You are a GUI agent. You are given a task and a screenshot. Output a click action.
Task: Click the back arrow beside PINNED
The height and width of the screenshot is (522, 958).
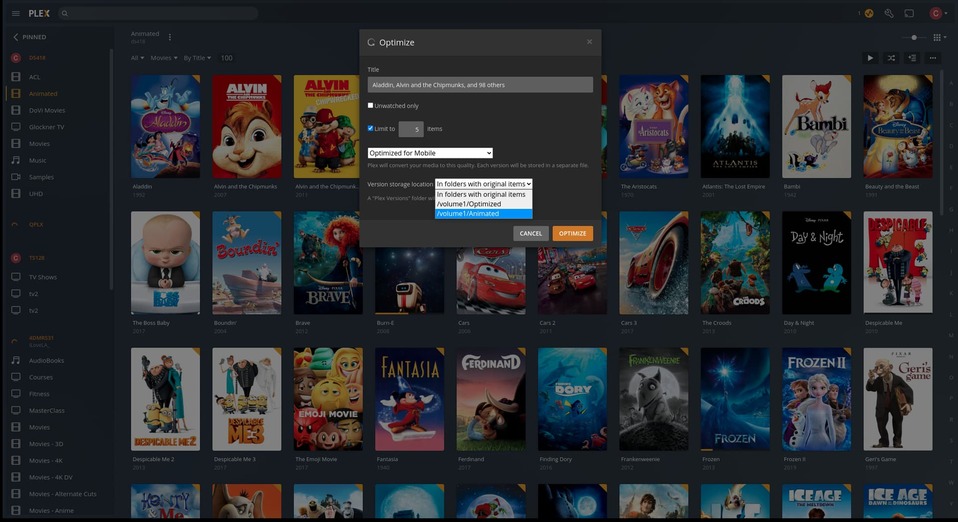(x=16, y=37)
